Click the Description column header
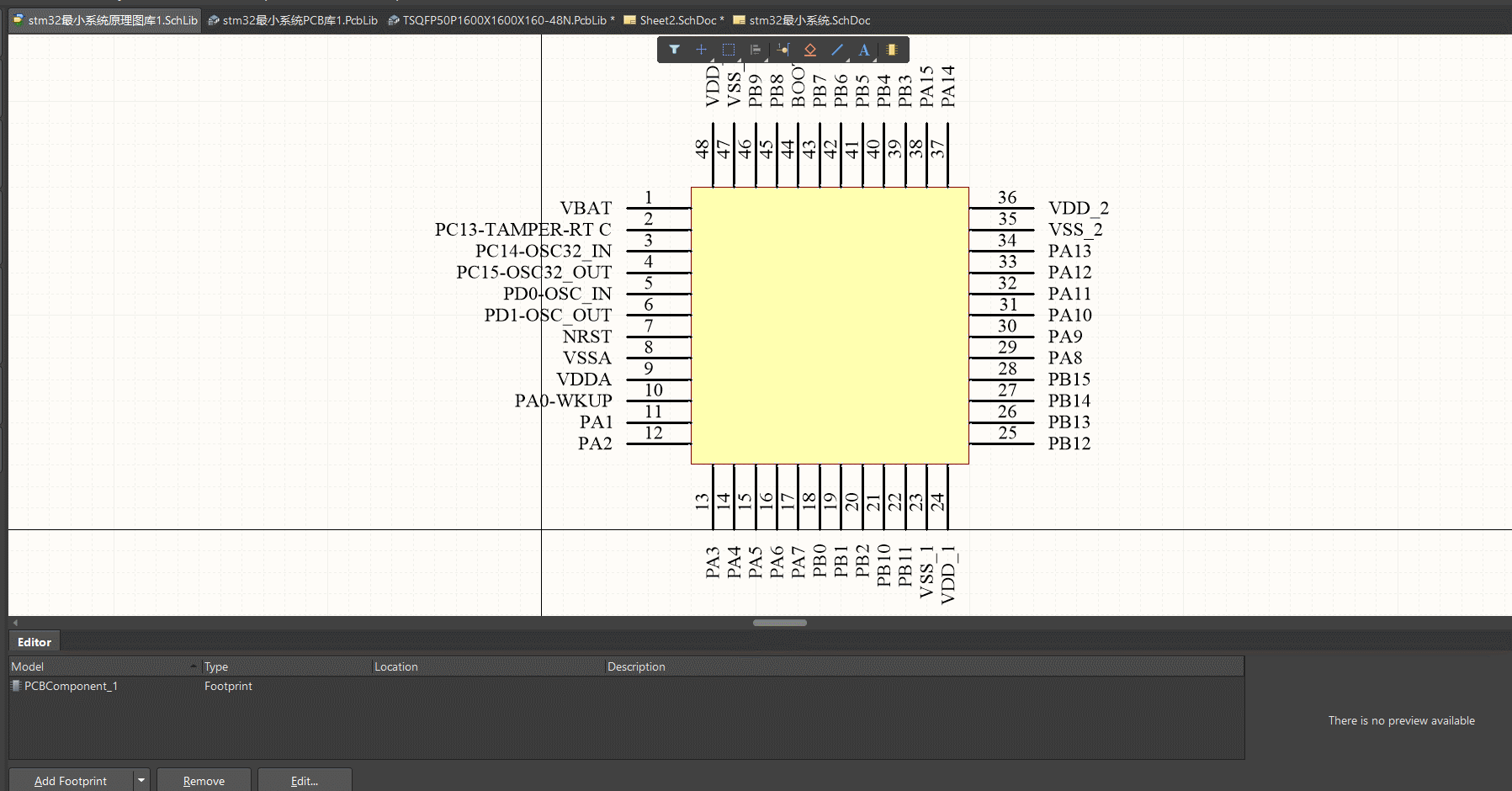Viewport: 1512px width, 791px height. click(924, 666)
